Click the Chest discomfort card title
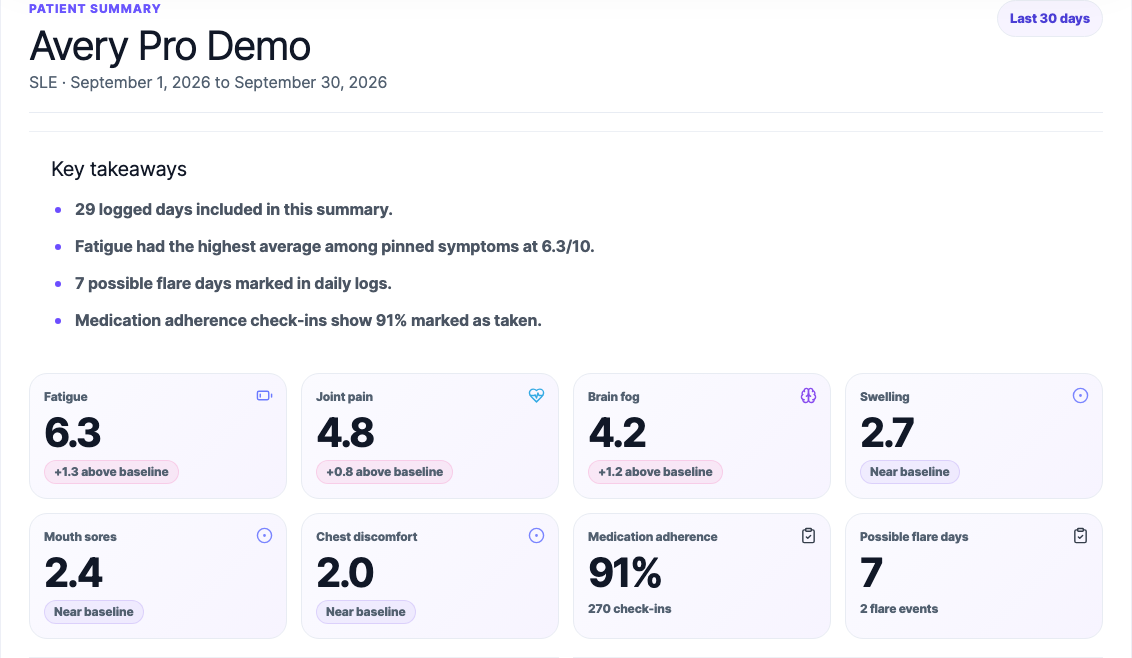This screenshot has height=658, width=1132. pyautogui.click(x=367, y=537)
